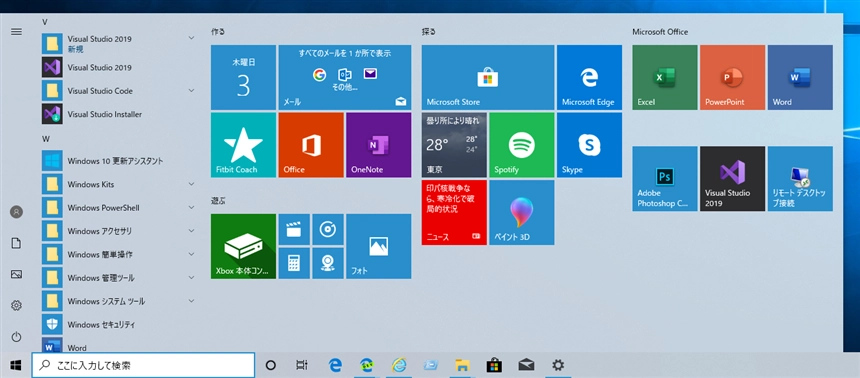
Task: Select the 作る group heading
Action: click(218, 32)
